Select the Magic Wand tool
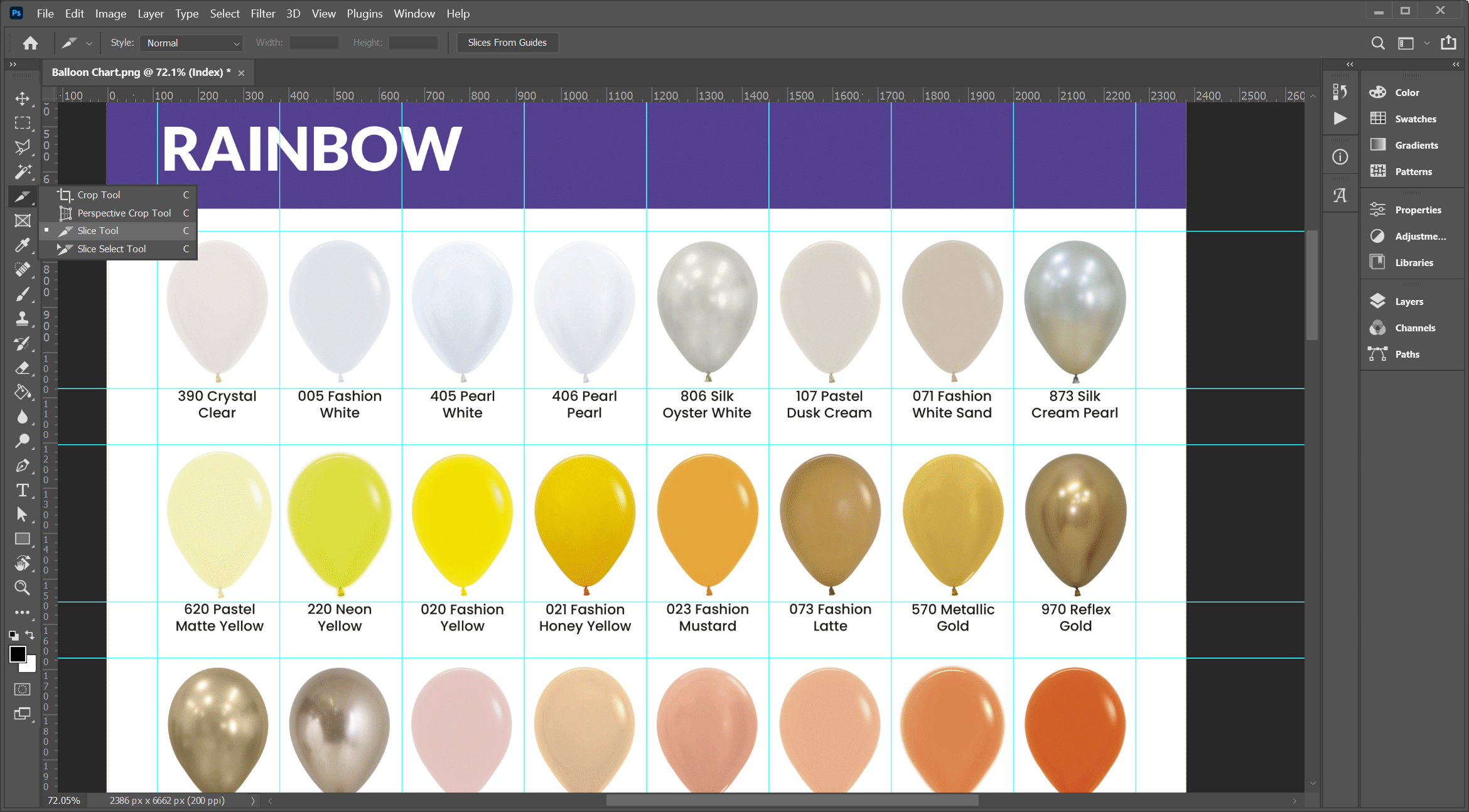 pos(23,172)
